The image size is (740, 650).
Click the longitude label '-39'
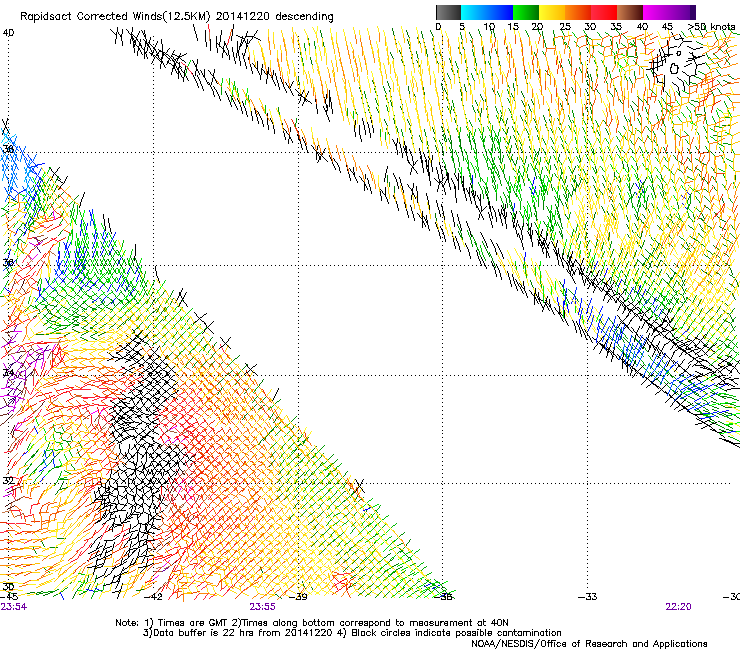click(x=298, y=597)
